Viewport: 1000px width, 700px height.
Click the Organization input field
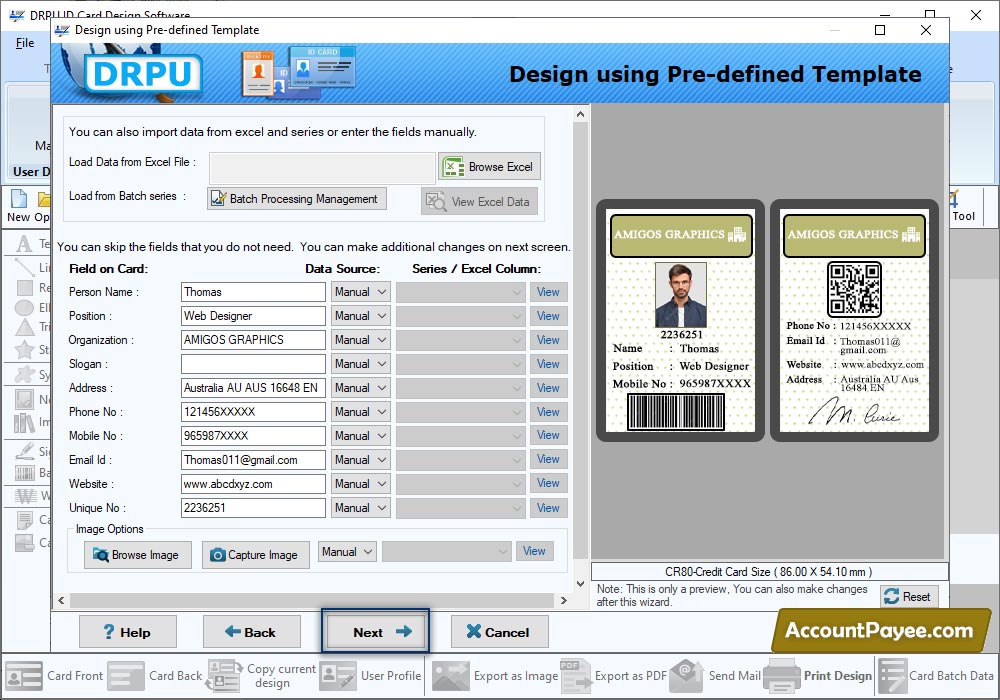click(253, 340)
